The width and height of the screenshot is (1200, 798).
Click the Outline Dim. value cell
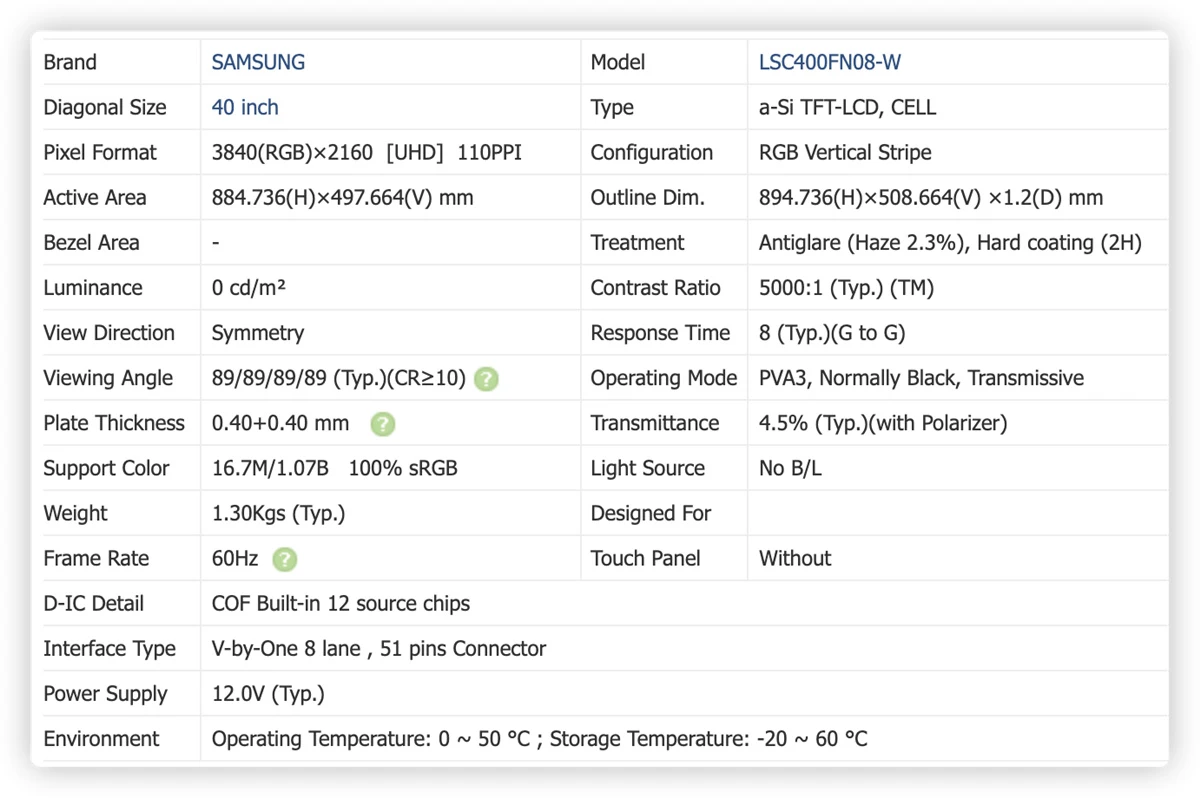point(957,197)
